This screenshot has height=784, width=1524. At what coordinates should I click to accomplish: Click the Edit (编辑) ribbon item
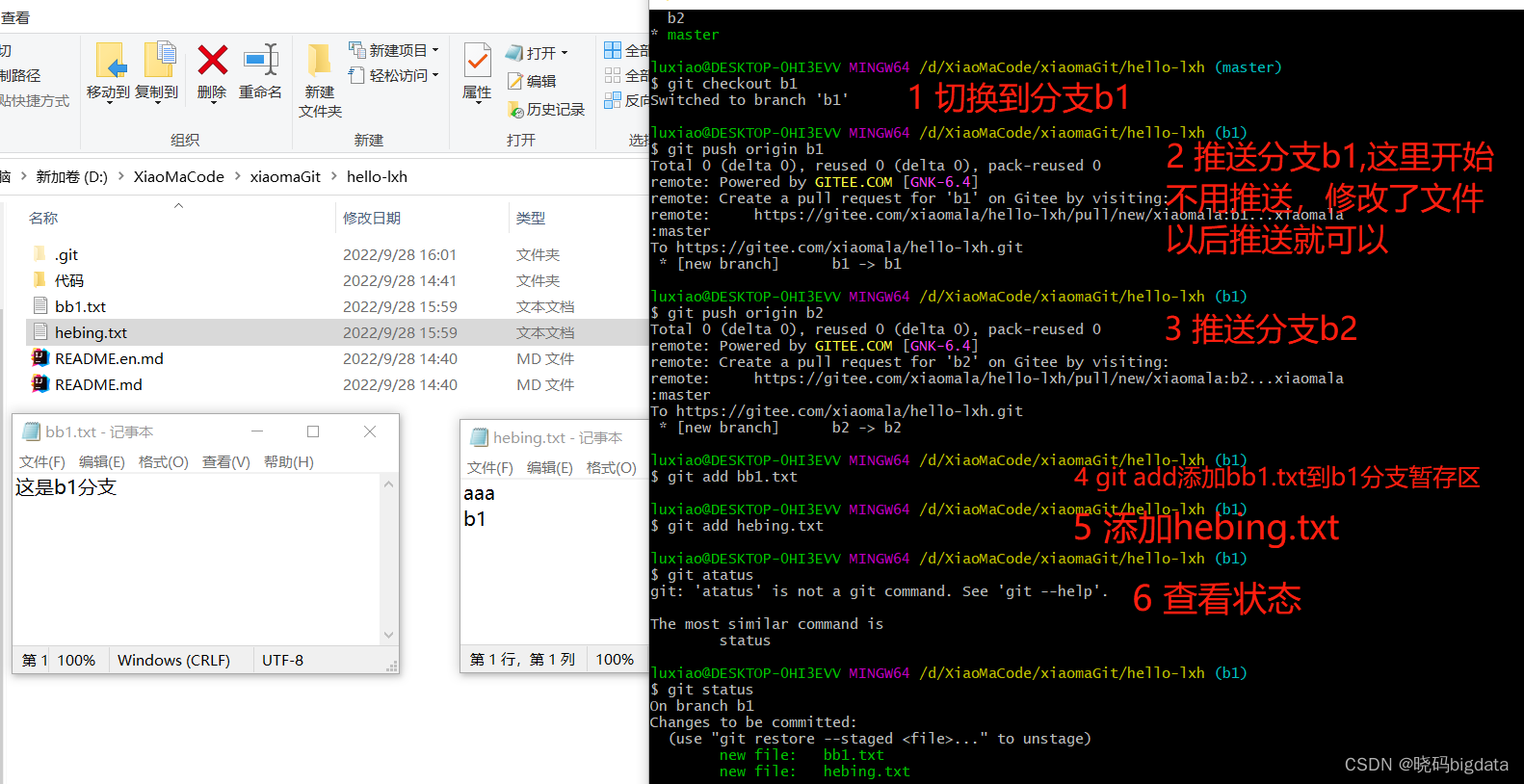point(532,81)
